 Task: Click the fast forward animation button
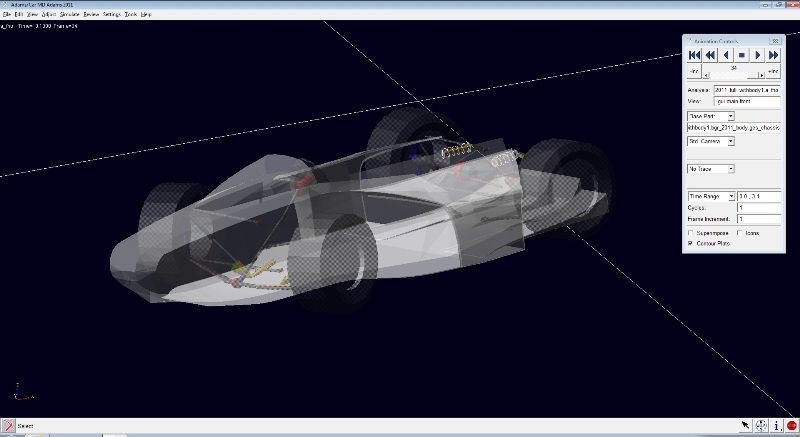(774, 55)
